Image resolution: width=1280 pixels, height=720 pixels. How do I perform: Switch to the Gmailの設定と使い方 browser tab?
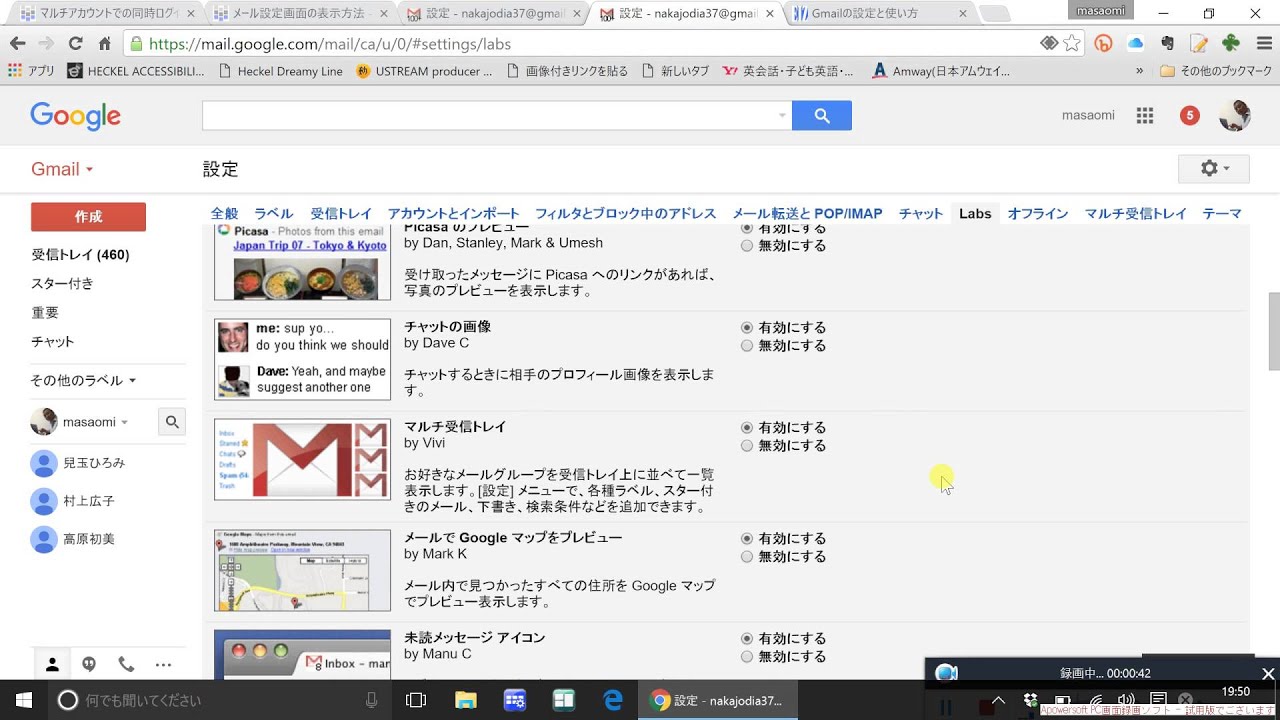pyautogui.click(x=880, y=14)
